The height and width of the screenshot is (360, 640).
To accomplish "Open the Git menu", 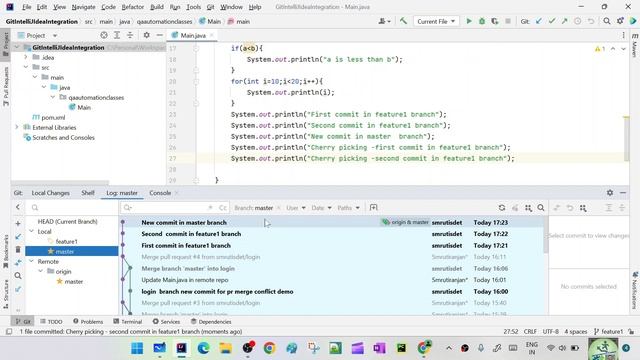I will click(x=211, y=7).
